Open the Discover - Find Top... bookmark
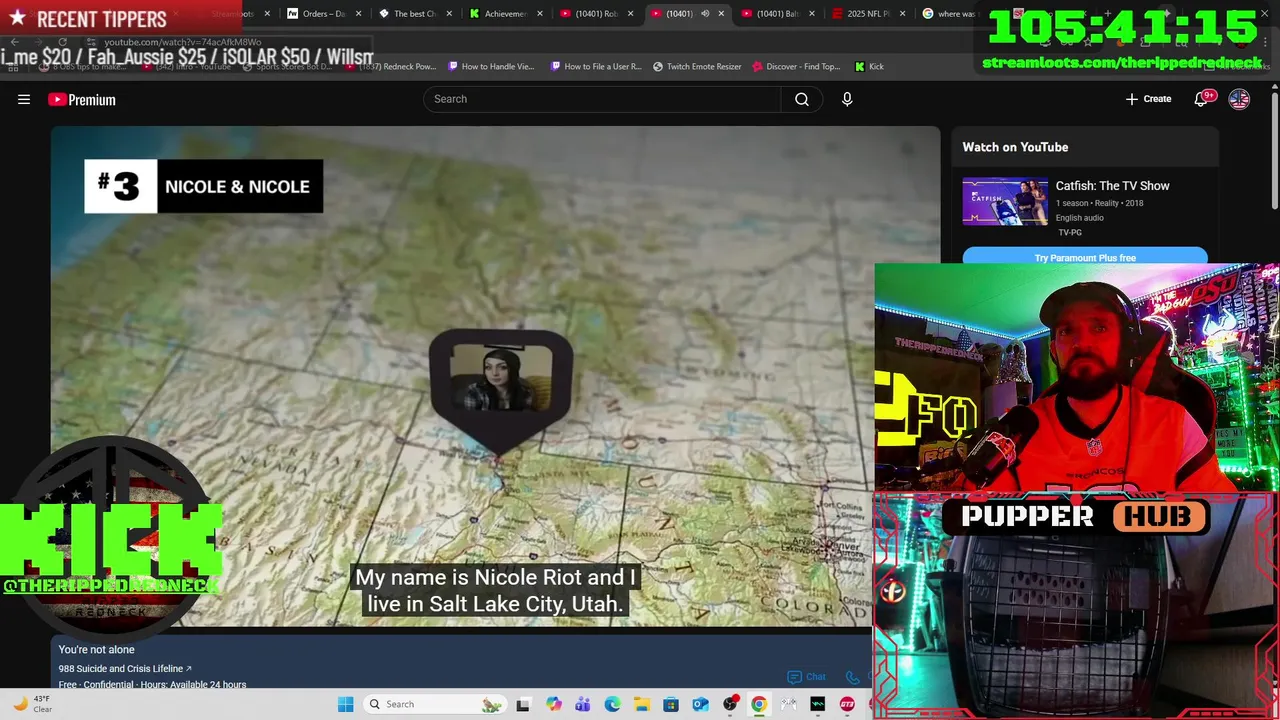Screen dimensions: 1280x720 796,67
